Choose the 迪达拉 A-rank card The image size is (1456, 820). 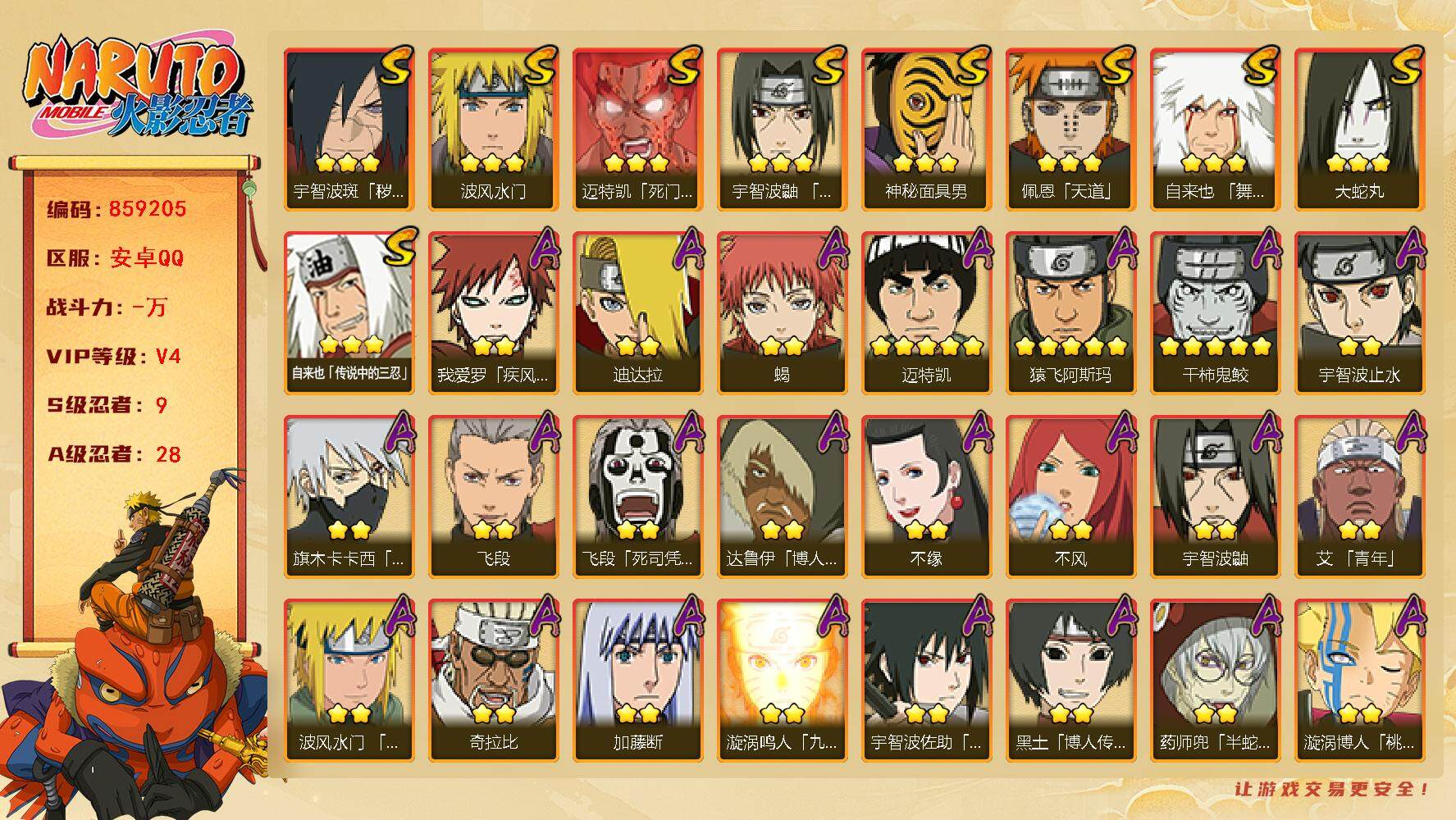click(637, 313)
